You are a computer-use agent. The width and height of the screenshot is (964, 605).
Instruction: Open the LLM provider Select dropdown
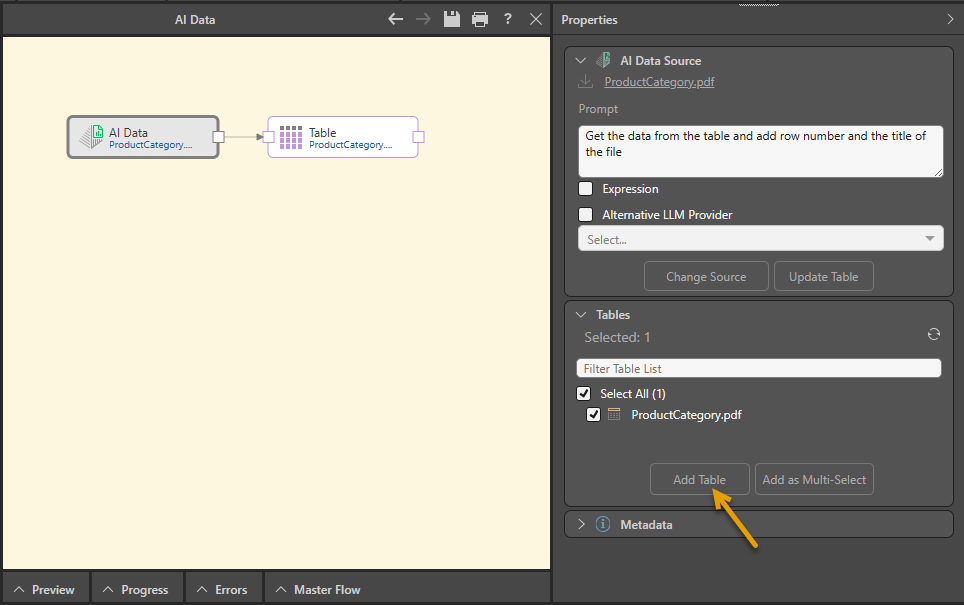(x=760, y=239)
